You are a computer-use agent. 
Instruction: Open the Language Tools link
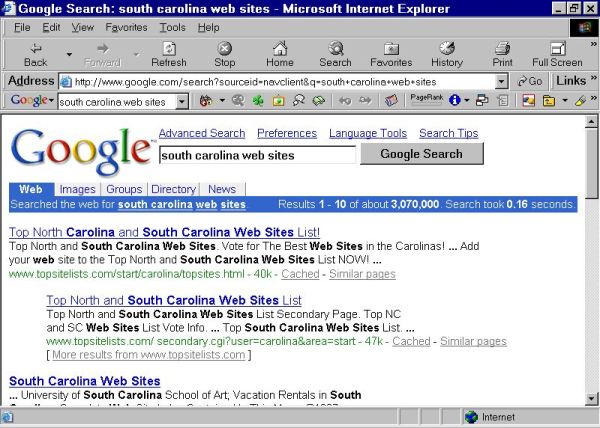point(368,133)
